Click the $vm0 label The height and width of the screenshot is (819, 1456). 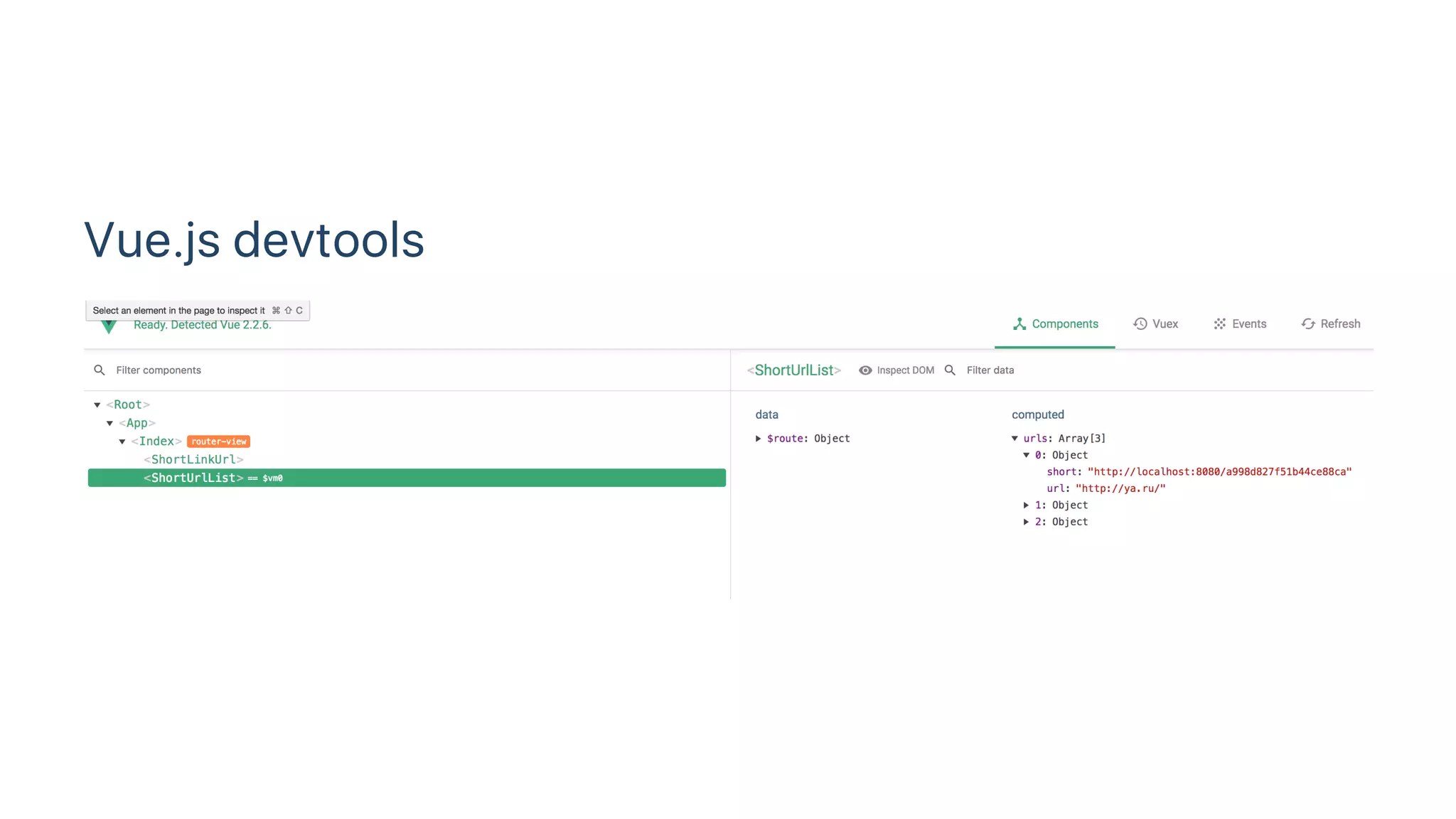click(x=272, y=478)
